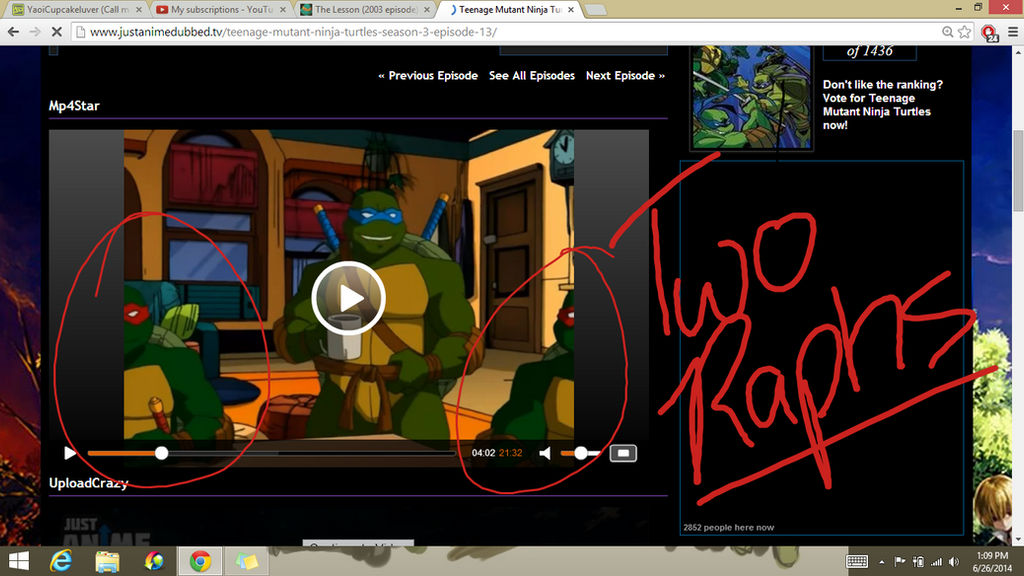Go to the Next Episode
Screen dimensions: 1024x576
point(625,76)
